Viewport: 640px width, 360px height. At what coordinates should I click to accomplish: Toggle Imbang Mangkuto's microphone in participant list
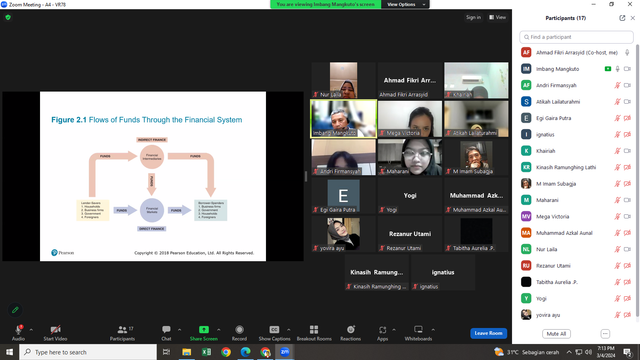click(x=618, y=69)
